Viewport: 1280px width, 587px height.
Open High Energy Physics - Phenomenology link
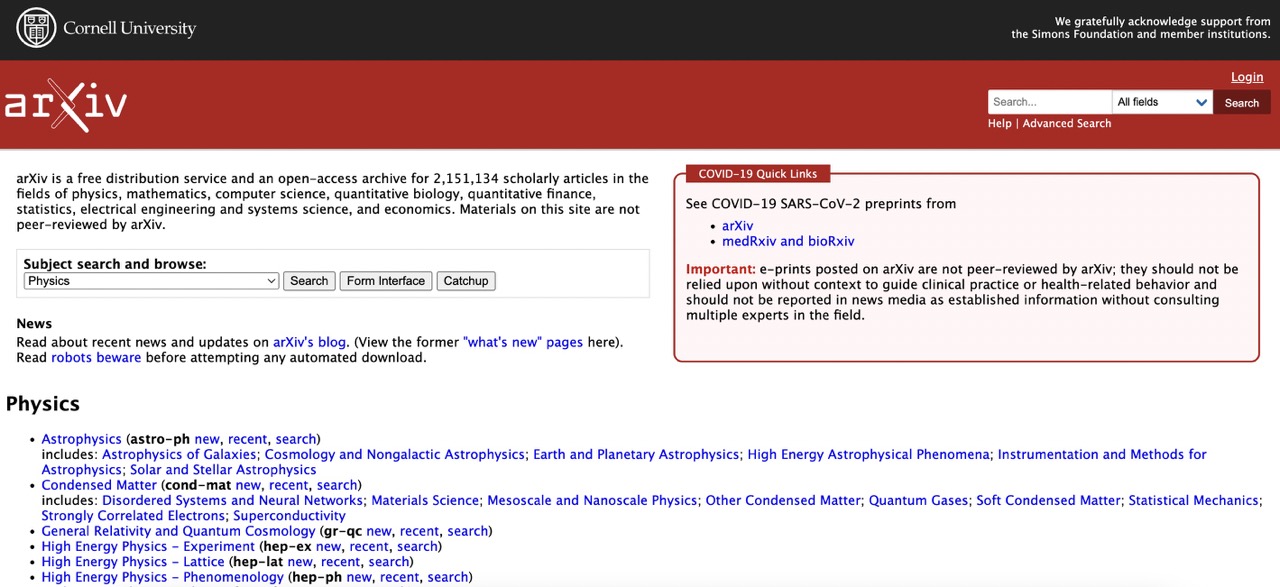coord(163,577)
